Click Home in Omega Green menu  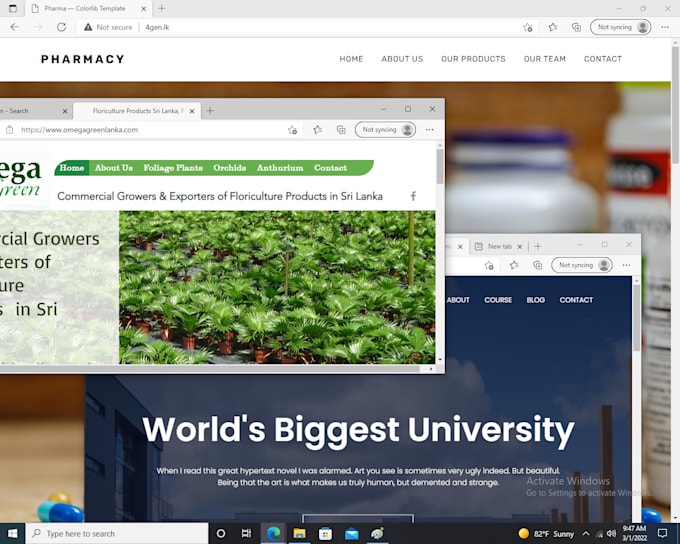pyautogui.click(x=72, y=168)
